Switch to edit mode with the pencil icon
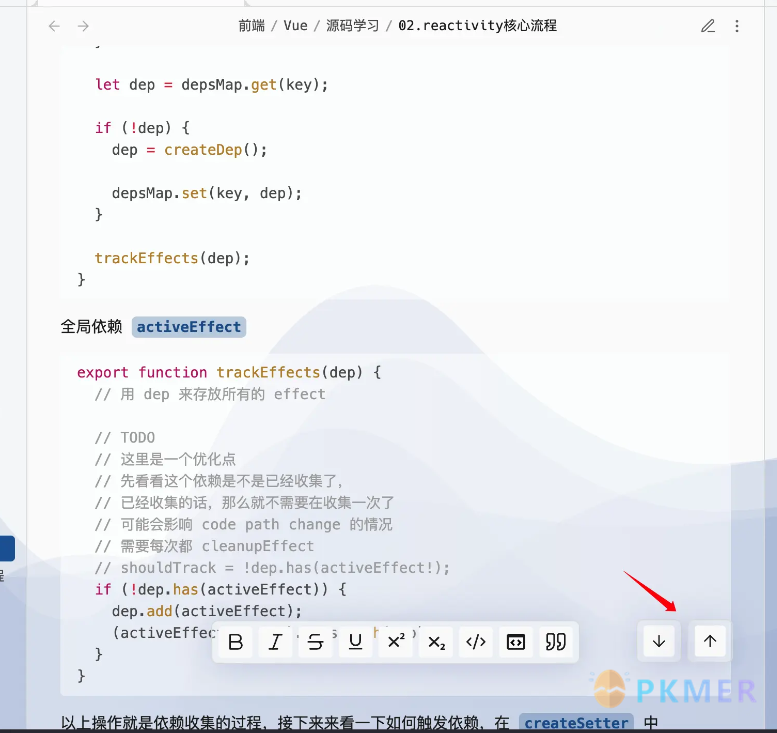 click(x=708, y=26)
